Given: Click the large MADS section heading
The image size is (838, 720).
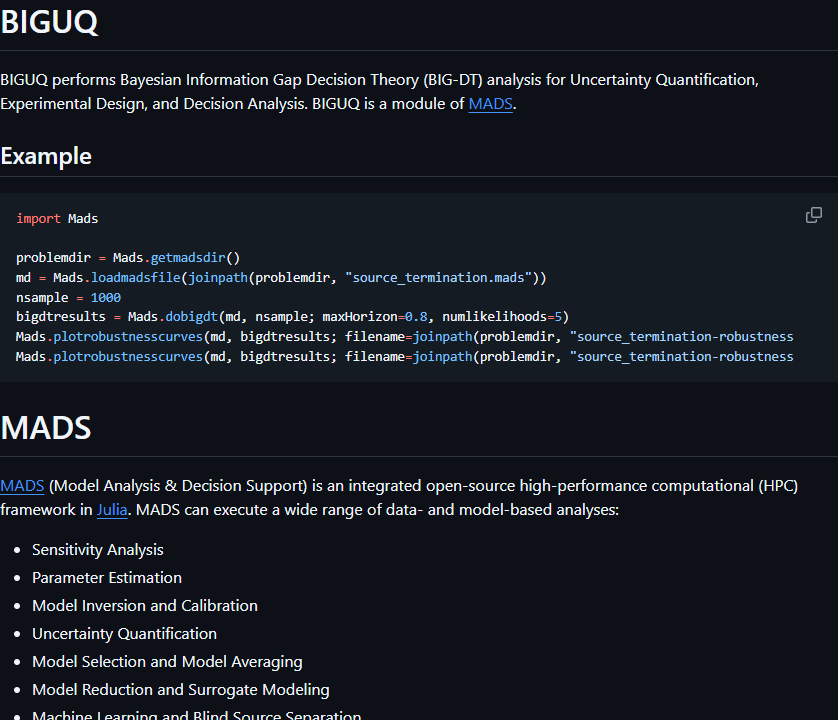Looking at the screenshot, I should (46, 428).
